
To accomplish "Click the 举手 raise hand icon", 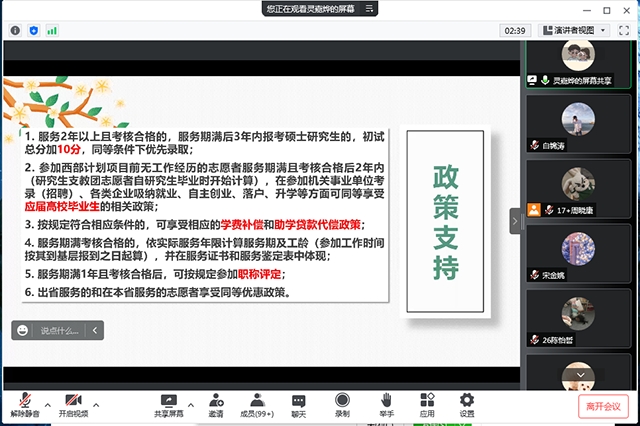I will (x=386, y=405).
